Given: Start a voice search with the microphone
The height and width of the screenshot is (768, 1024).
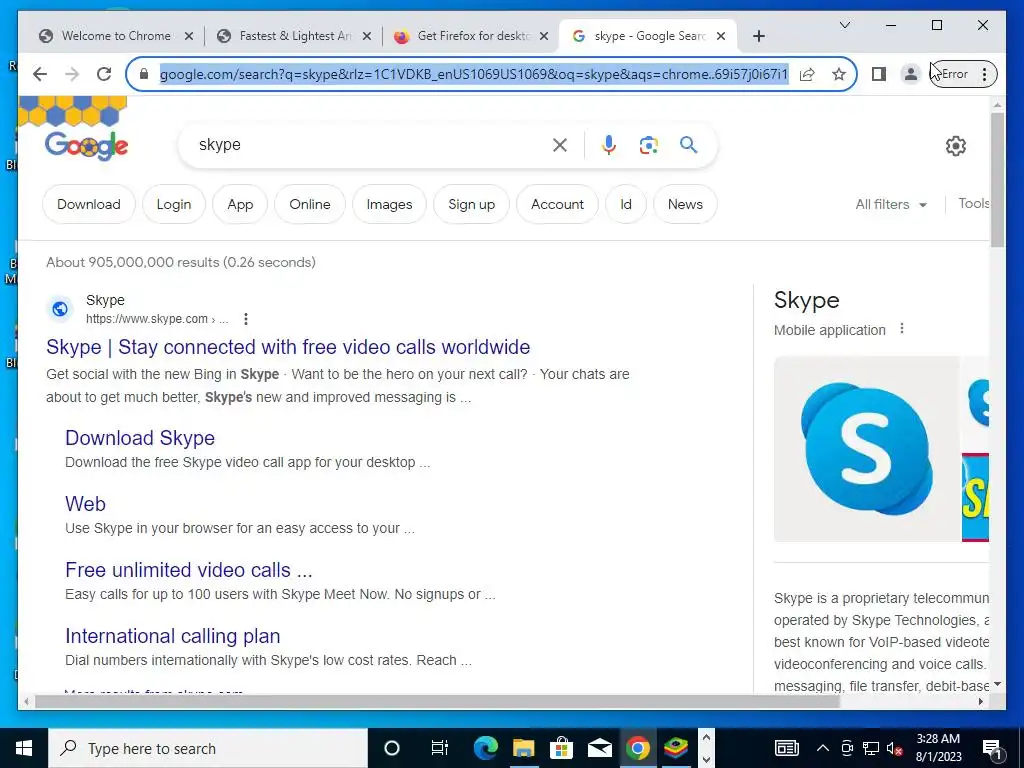Looking at the screenshot, I should coord(609,145).
